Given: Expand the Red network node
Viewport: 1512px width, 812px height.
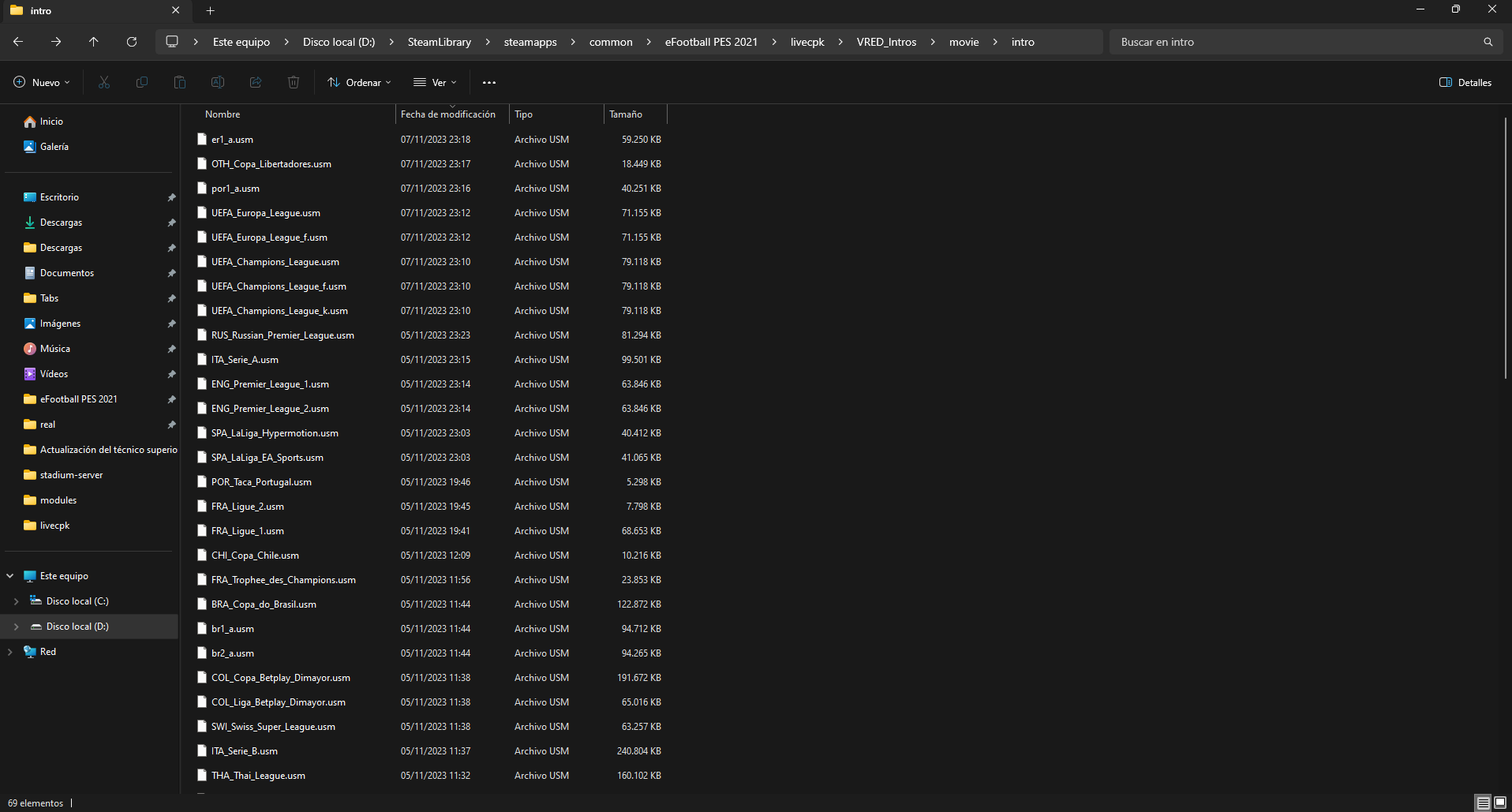Looking at the screenshot, I should (x=10, y=652).
